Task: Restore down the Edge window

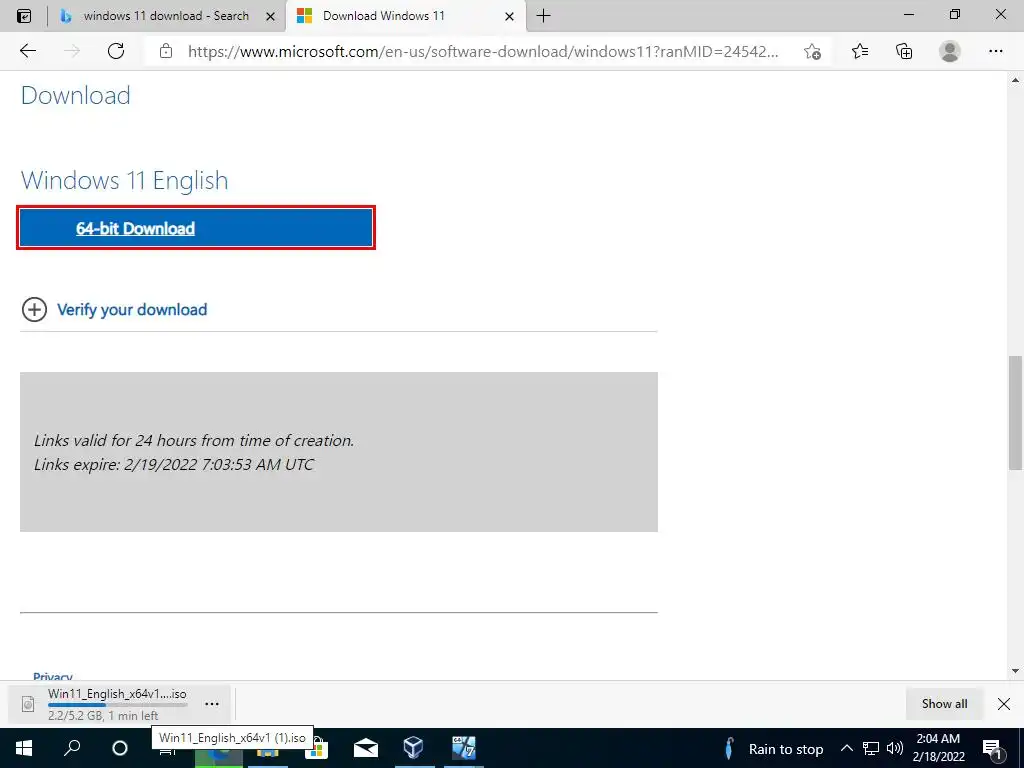Action: point(955,14)
